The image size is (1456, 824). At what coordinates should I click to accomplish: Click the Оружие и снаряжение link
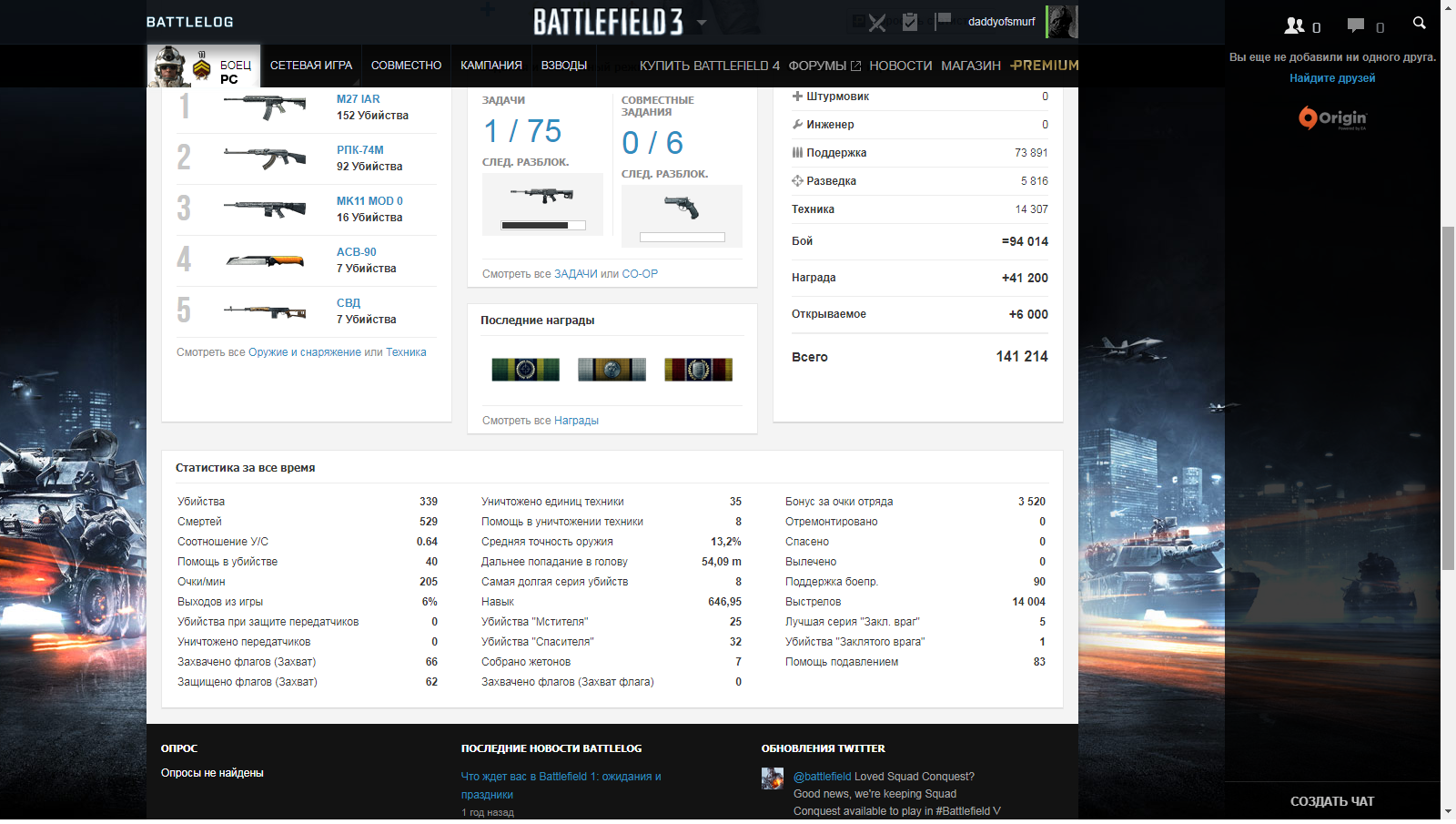click(x=305, y=352)
